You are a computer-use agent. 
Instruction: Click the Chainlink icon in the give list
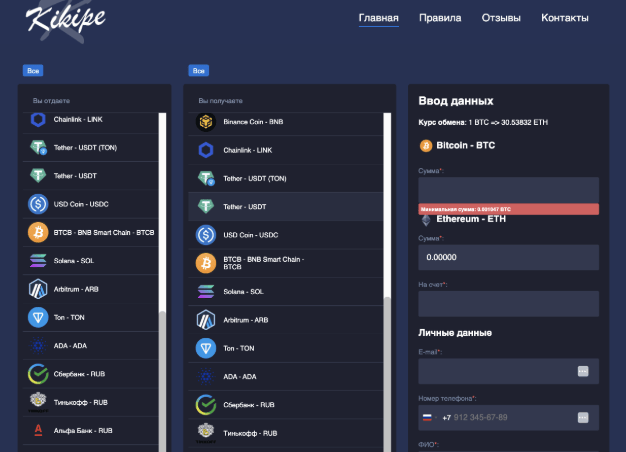pyautogui.click(x=38, y=119)
